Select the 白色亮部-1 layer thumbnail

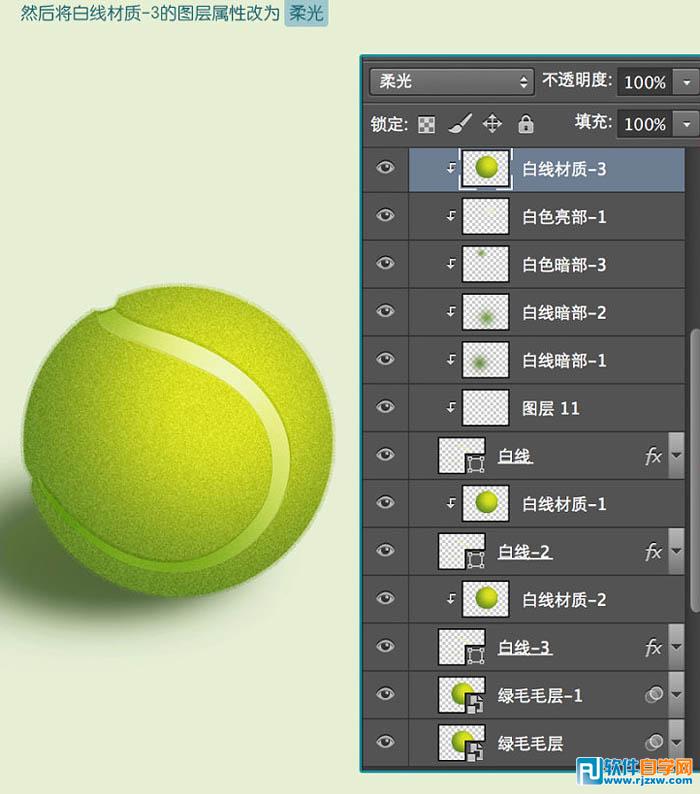pyautogui.click(x=486, y=216)
